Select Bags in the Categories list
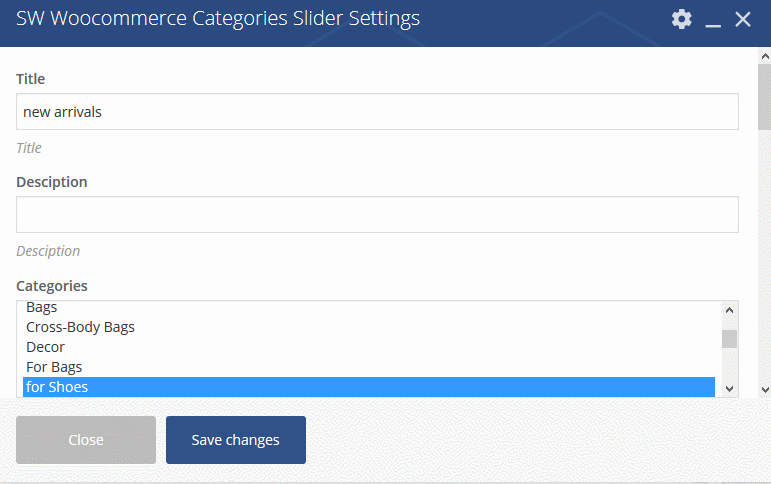Screen dimensions: 771x484 coord(369,307)
